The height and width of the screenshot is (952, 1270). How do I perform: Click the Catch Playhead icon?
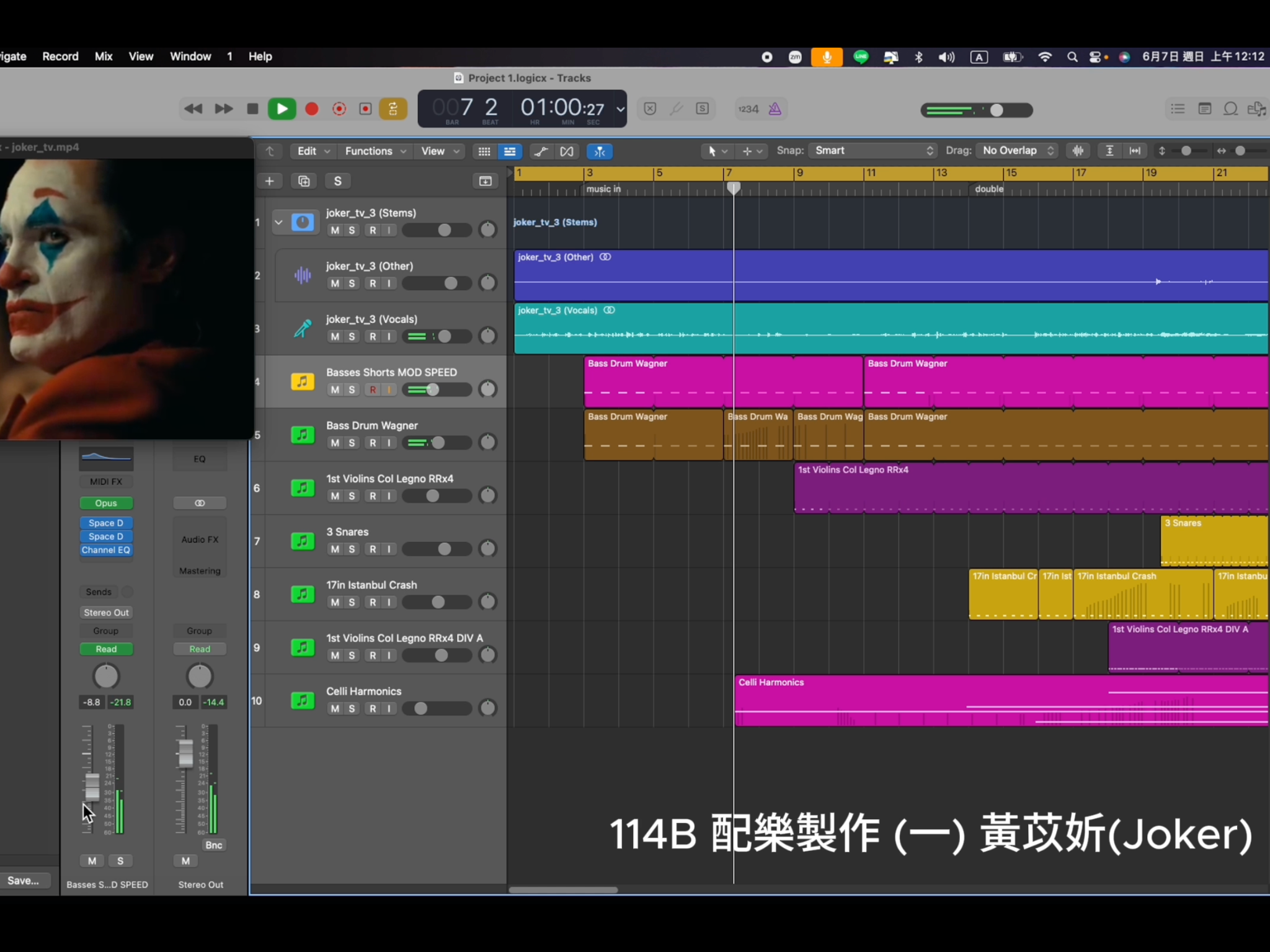click(x=600, y=151)
